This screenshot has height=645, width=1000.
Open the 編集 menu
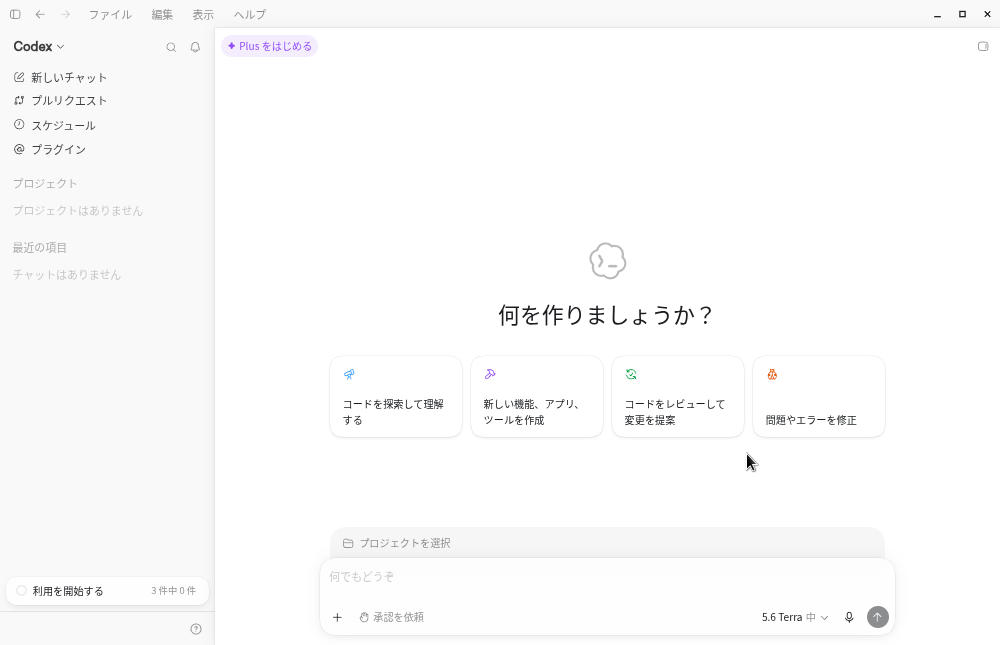162,14
